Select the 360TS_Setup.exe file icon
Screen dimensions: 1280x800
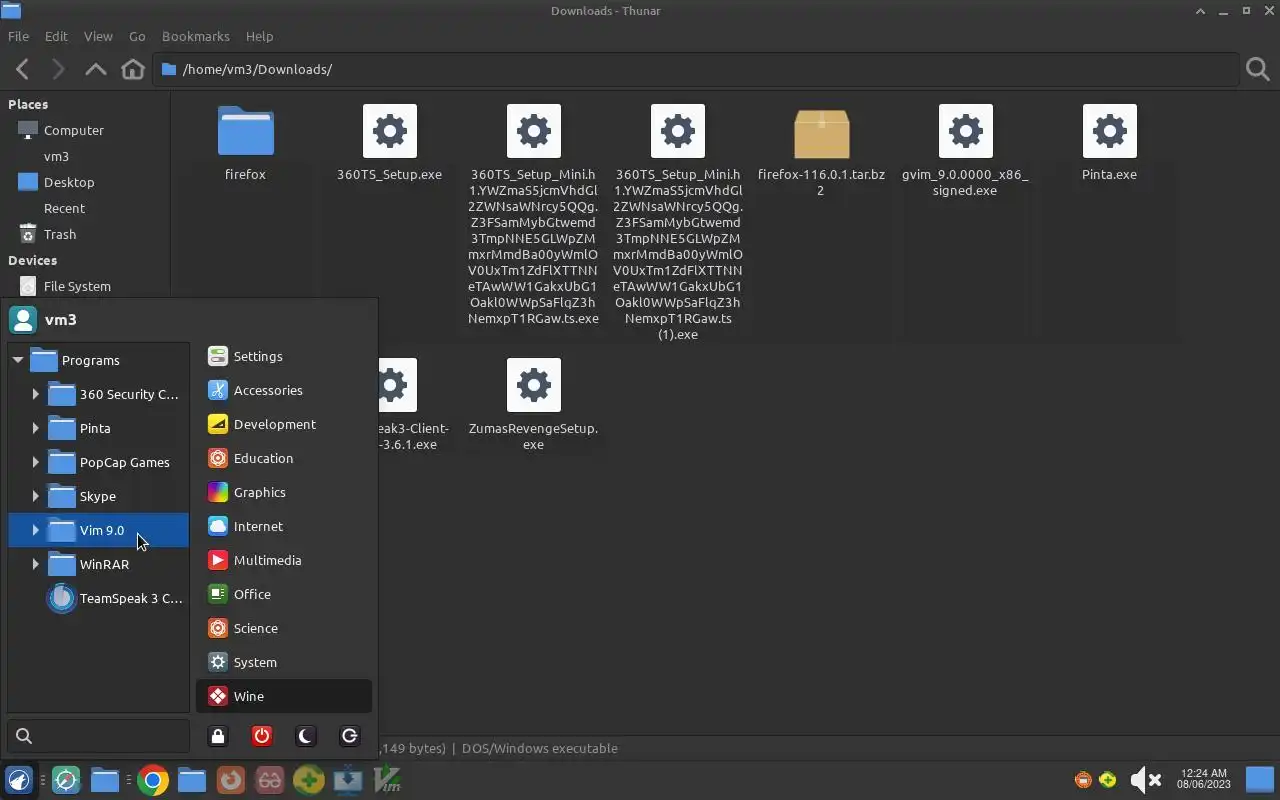pyautogui.click(x=390, y=131)
